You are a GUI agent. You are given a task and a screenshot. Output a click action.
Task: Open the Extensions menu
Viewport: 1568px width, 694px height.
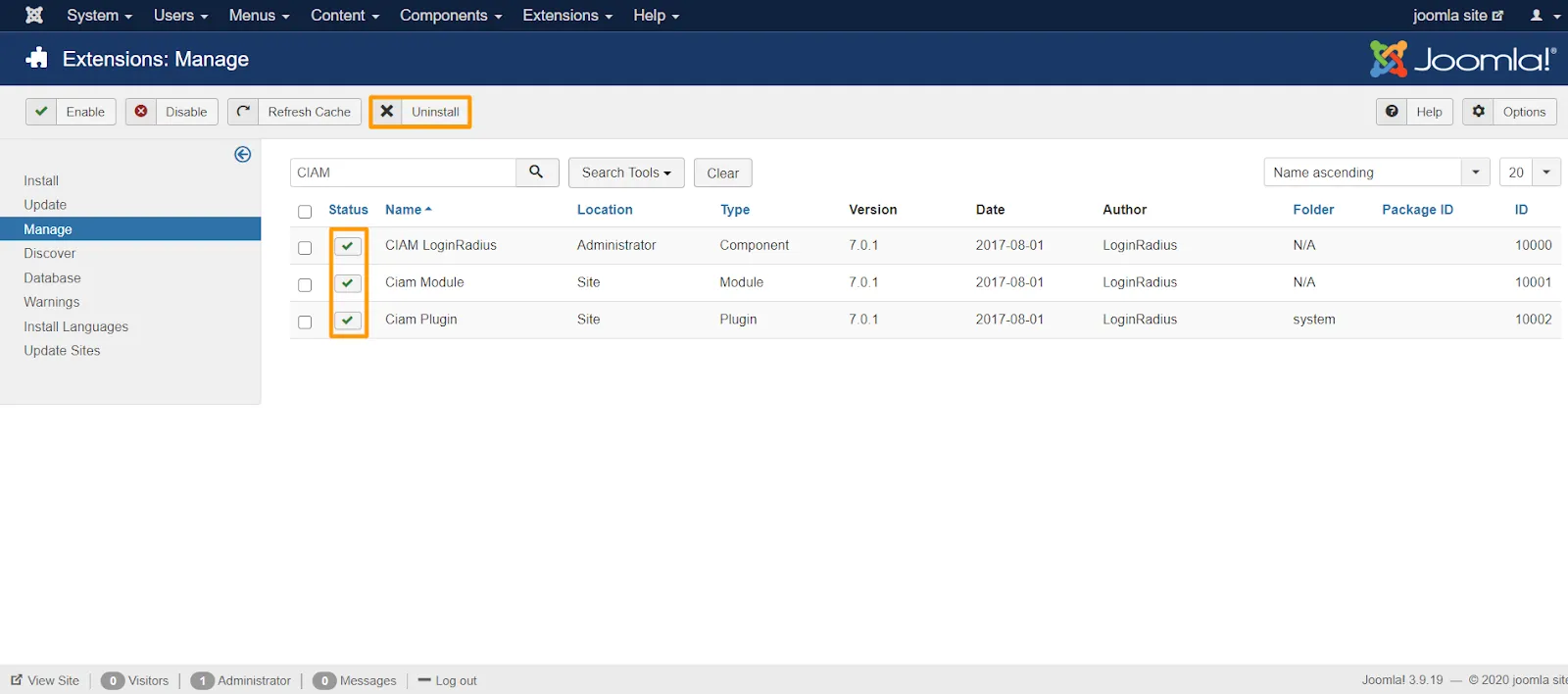pyautogui.click(x=567, y=16)
